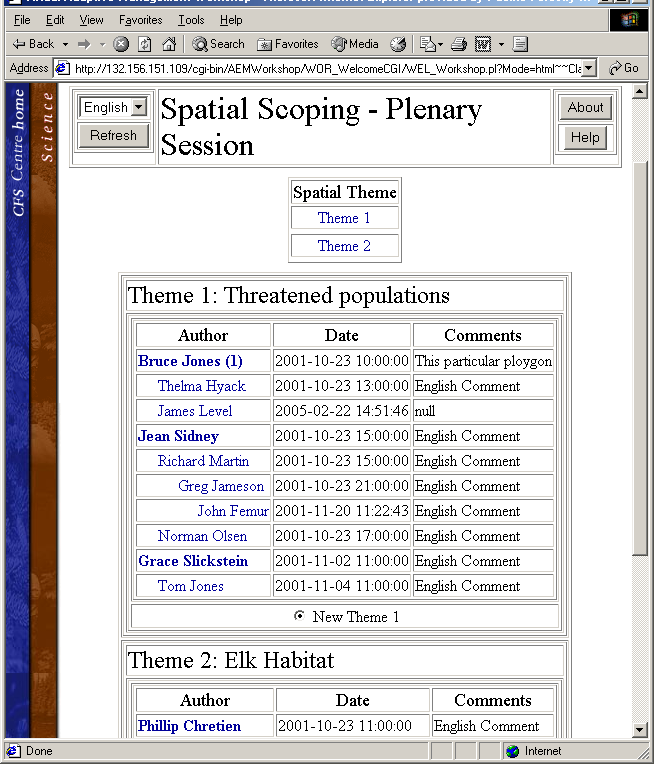Viewport: 654px width, 764px height.
Task: Click the Theme 2: Elk Habitat heading
Action: click(x=231, y=661)
